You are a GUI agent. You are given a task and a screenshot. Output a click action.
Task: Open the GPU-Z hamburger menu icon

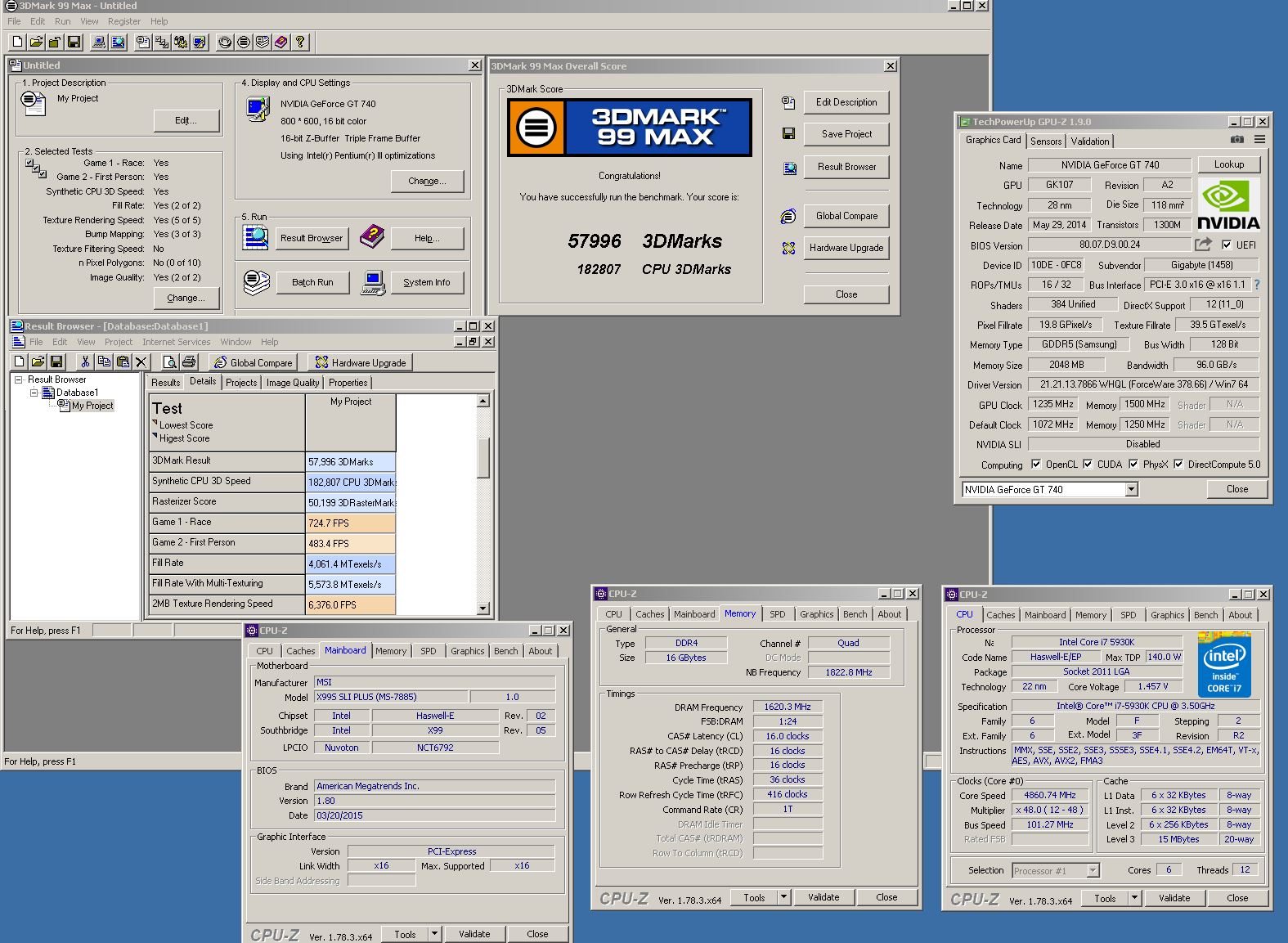pyautogui.click(x=1260, y=140)
